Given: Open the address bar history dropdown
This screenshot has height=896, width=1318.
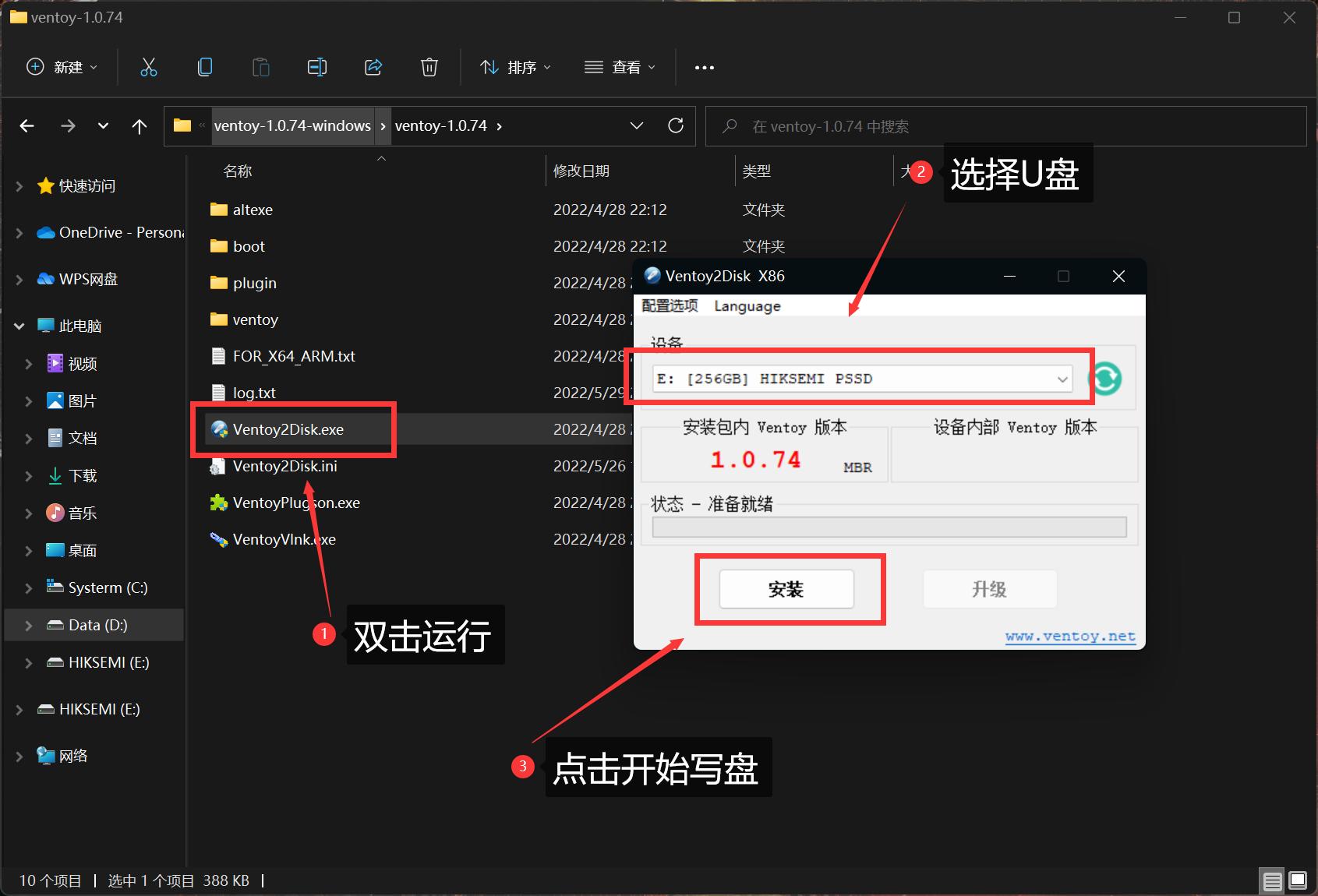Looking at the screenshot, I should (x=637, y=125).
